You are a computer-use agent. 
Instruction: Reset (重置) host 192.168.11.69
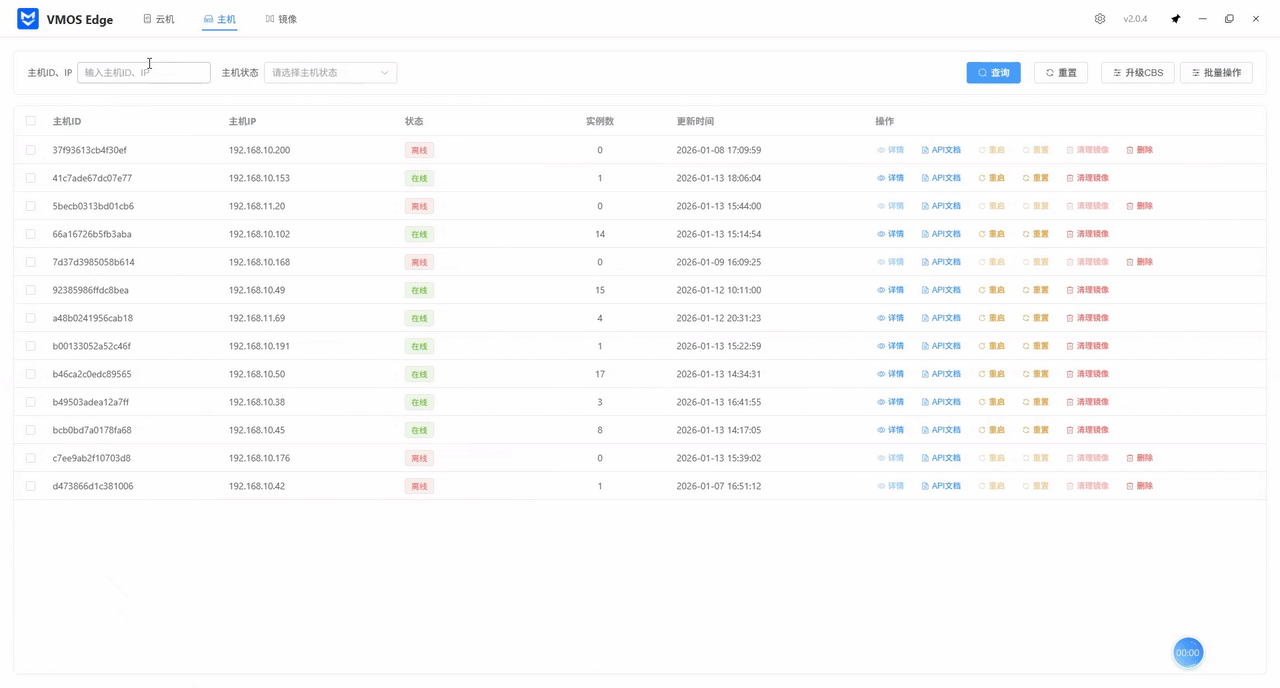pyautogui.click(x=1035, y=318)
